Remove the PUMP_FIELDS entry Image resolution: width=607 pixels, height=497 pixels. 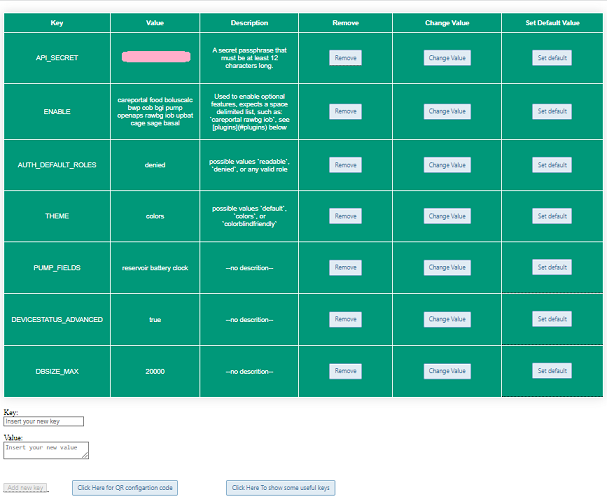(345, 268)
